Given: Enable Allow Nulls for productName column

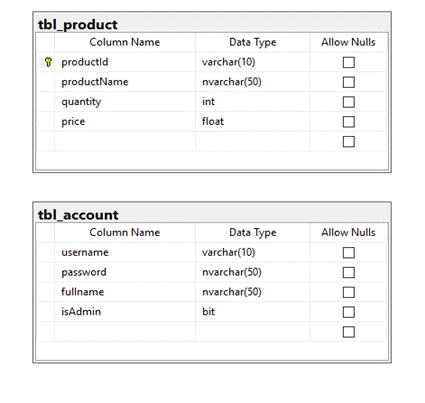Looking at the screenshot, I should pyautogui.click(x=348, y=82).
